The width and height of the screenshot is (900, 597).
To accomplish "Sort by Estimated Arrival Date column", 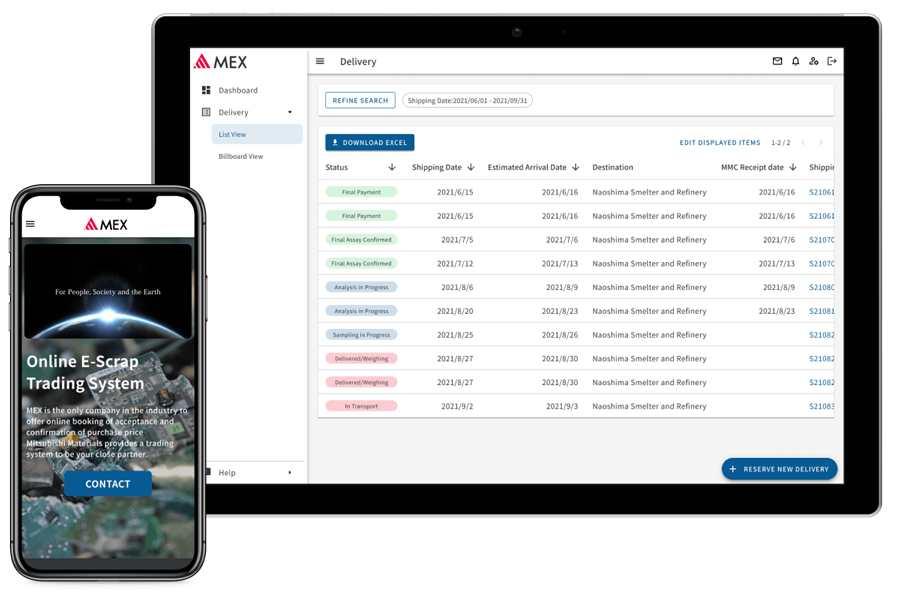I will pyautogui.click(x=575, y=168).
